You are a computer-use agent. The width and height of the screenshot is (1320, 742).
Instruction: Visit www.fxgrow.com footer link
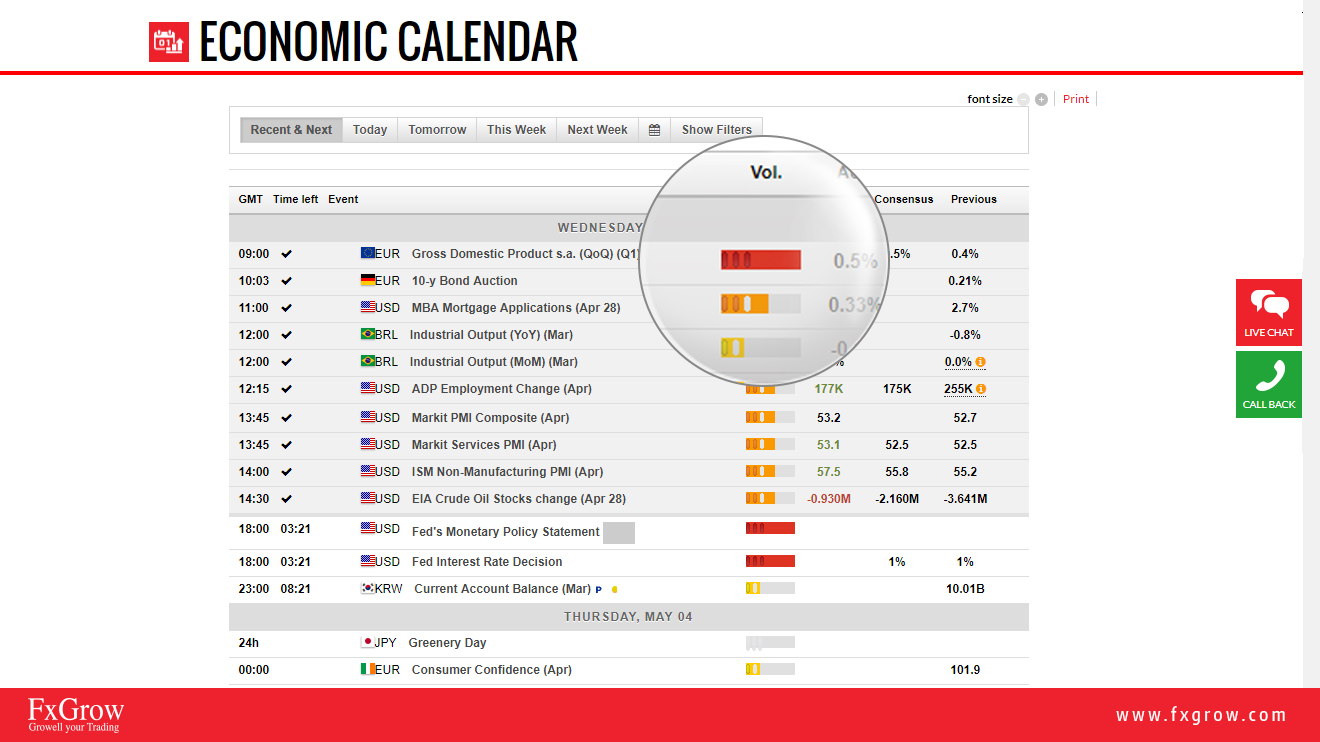pos(1201,715)
